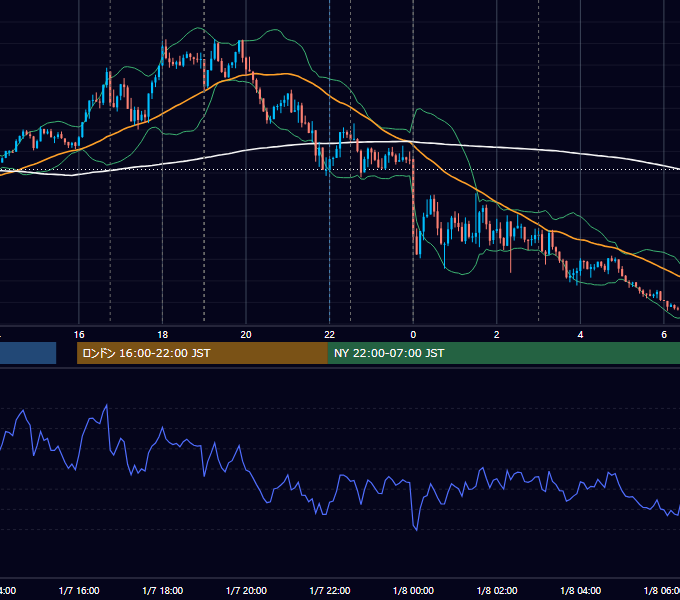Click the '6' hour label on chart axis

[x=664, y=334]
